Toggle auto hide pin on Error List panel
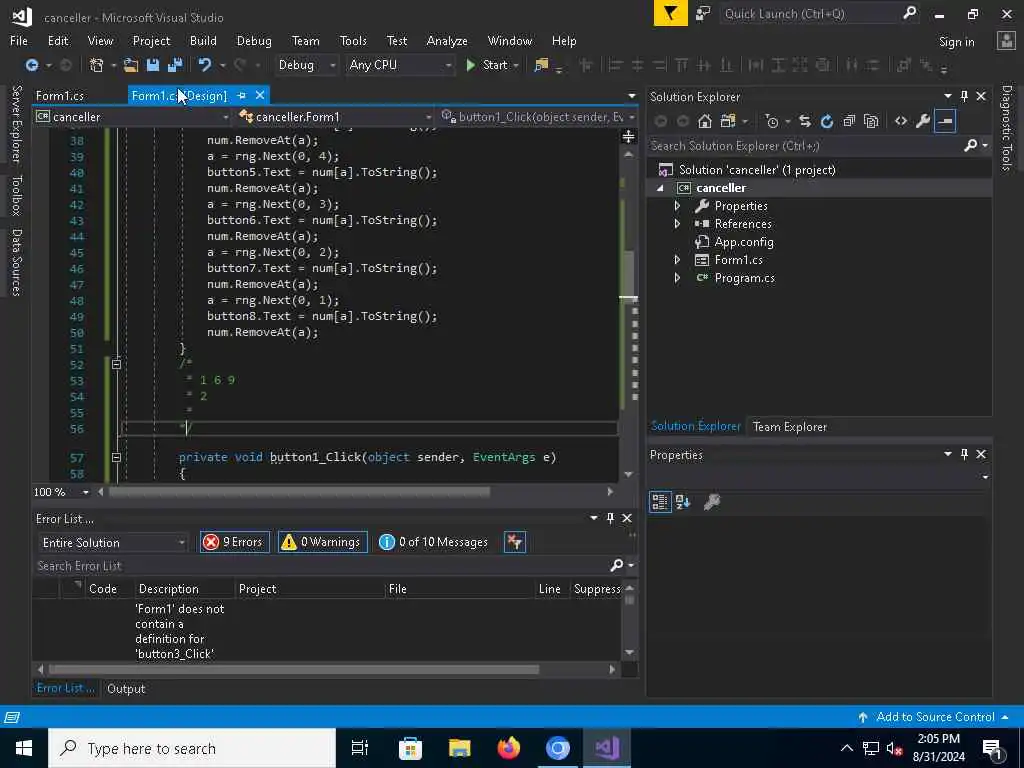Screen dimensions: 1024x768 point(611,518)
